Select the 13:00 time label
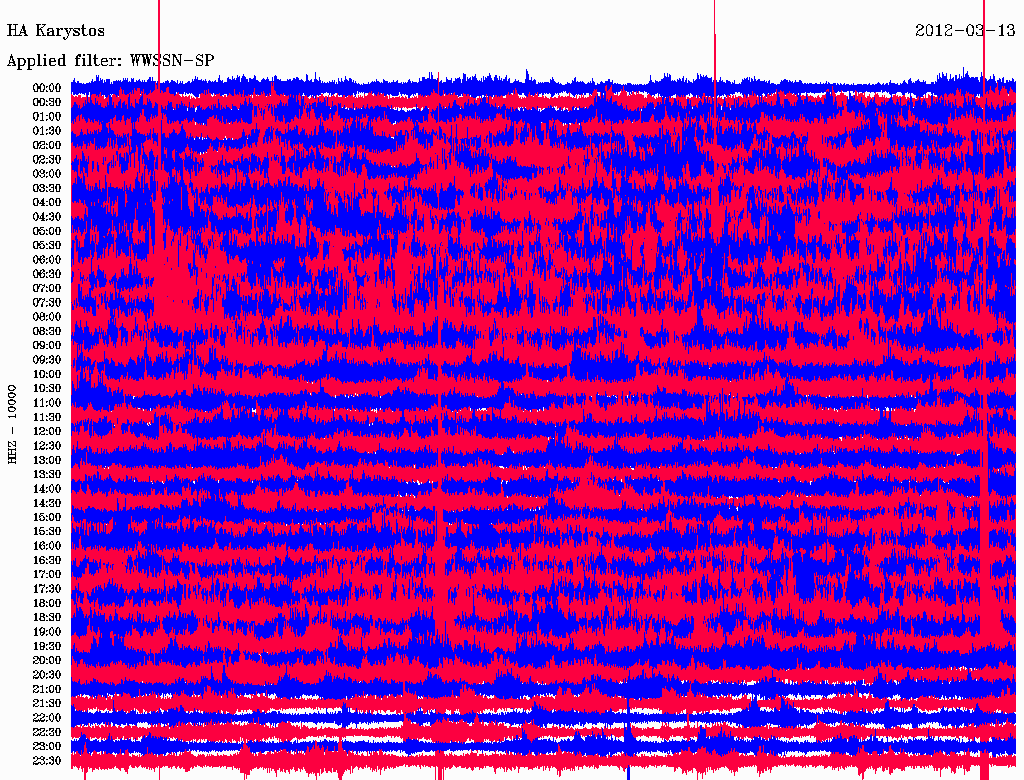Image resolution: width=1024 pixels, height=780 pixels. tap(47, 460)
